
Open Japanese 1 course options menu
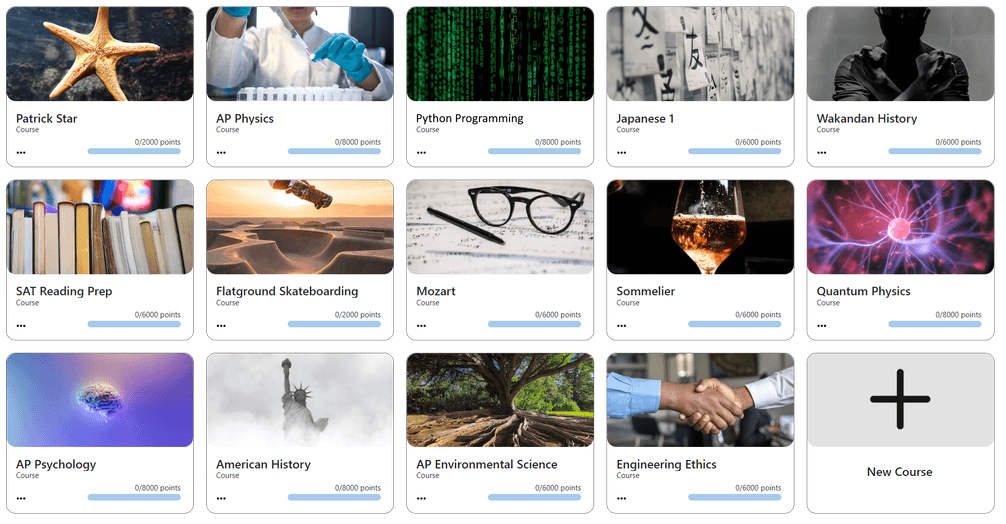pos(622,153)
